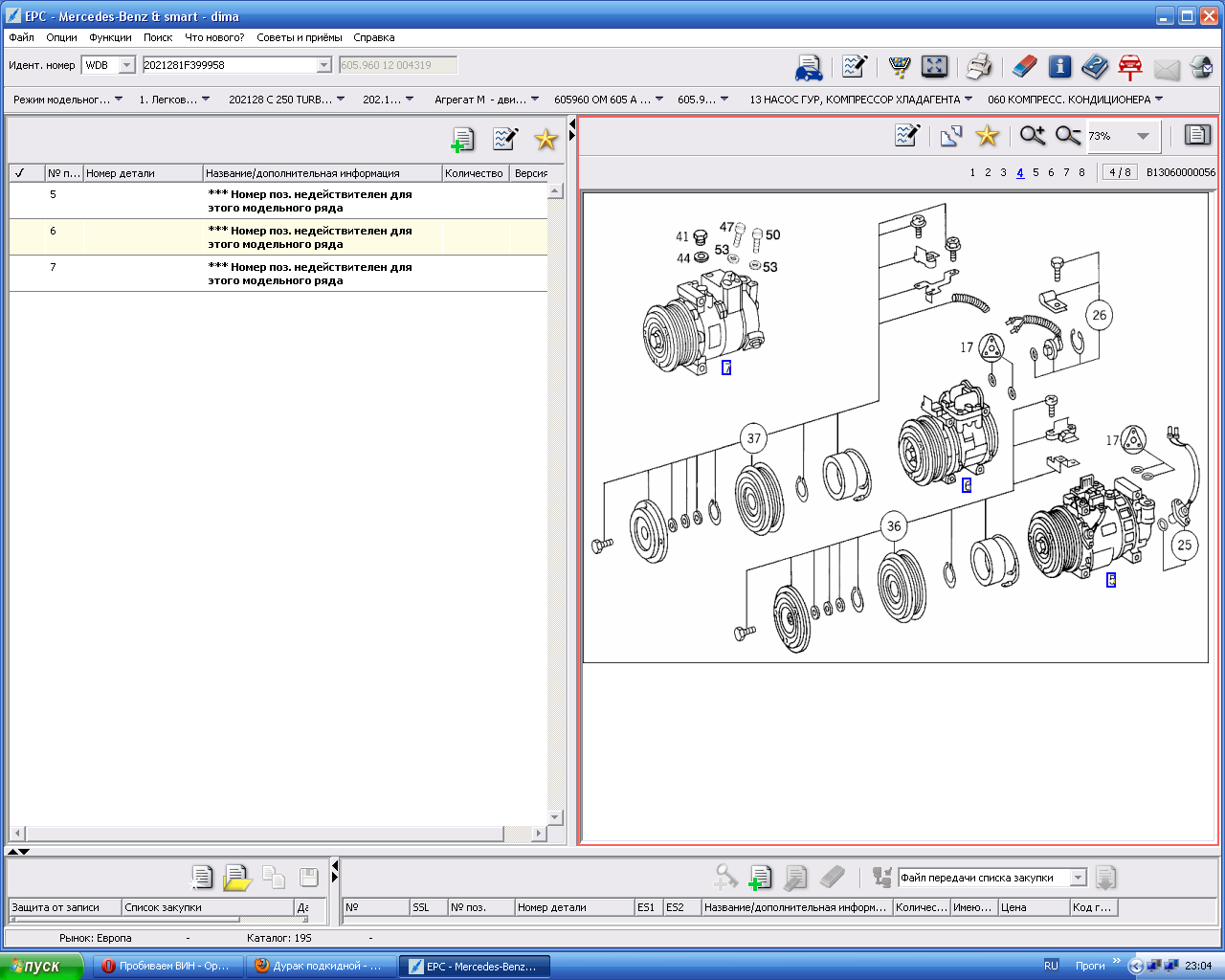Select position 6 row in parts list
The width and height of the screenshot is (1225, 980).
278,237
